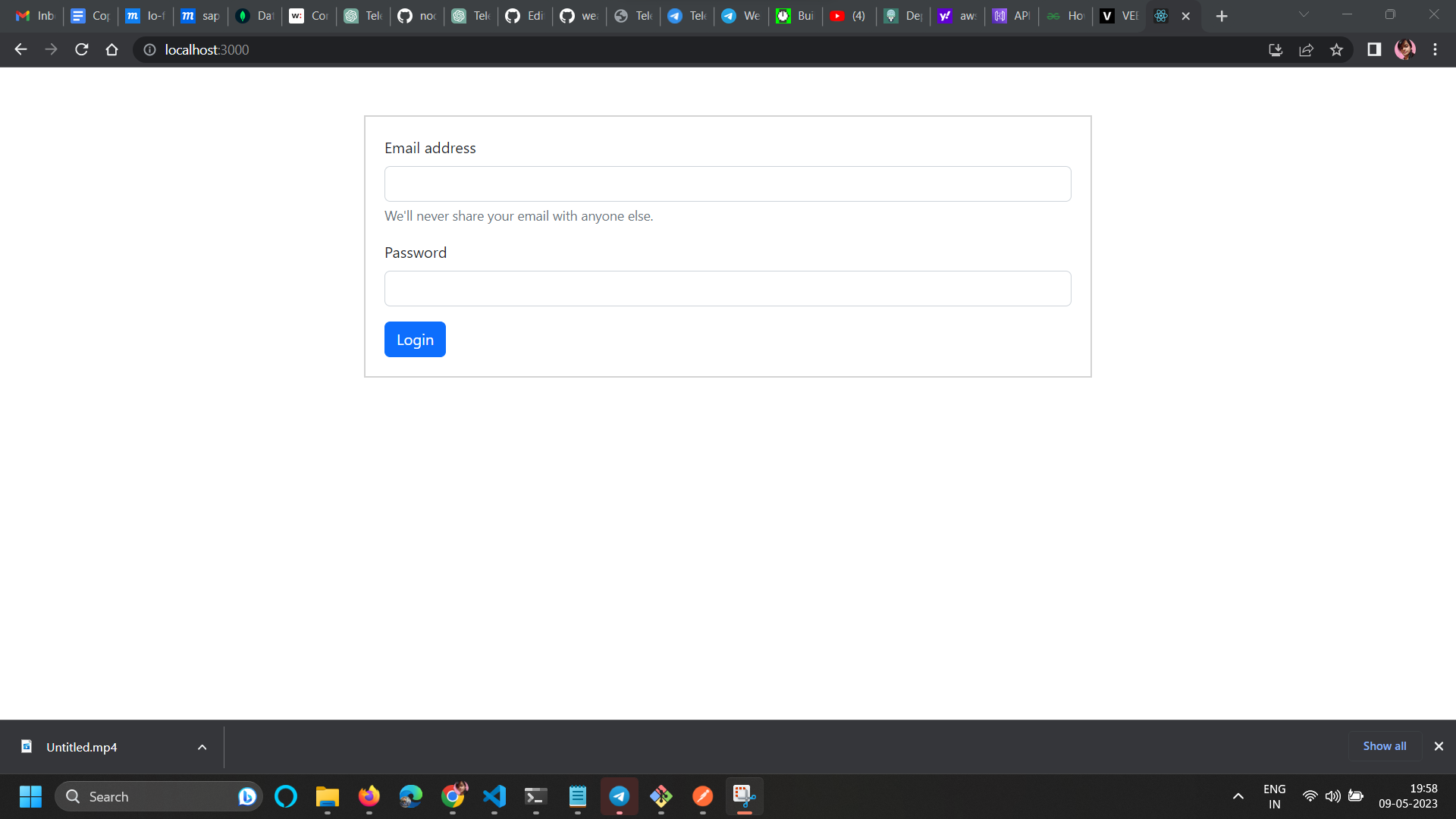
Task: Click the Login button
Action: tap(415, 339)
